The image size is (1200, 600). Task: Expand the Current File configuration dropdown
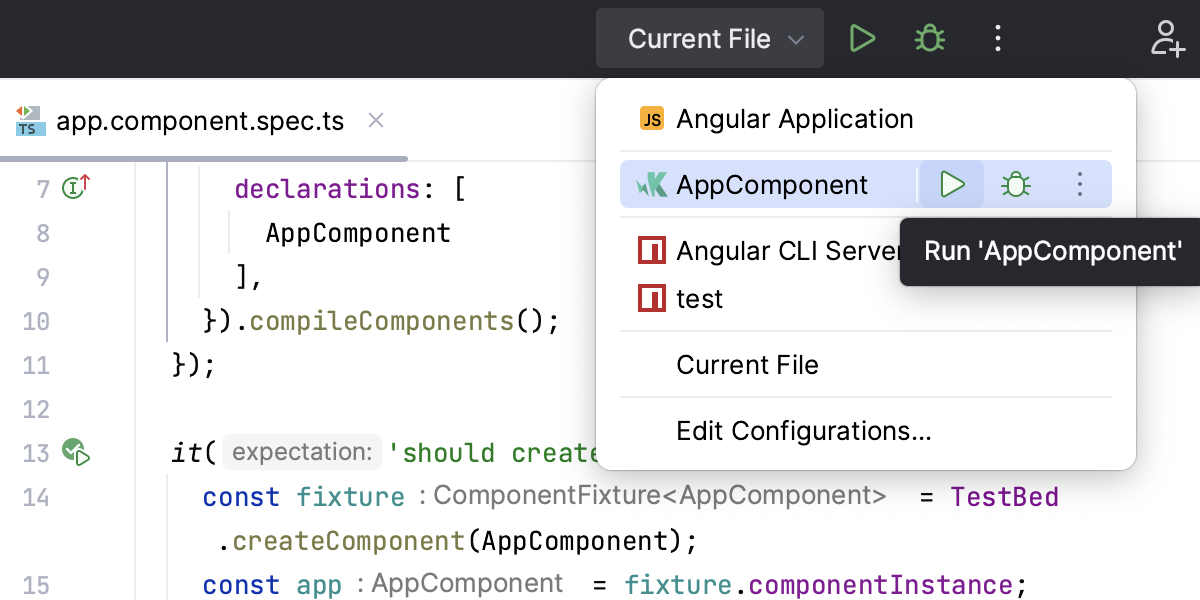click(710, 39)
